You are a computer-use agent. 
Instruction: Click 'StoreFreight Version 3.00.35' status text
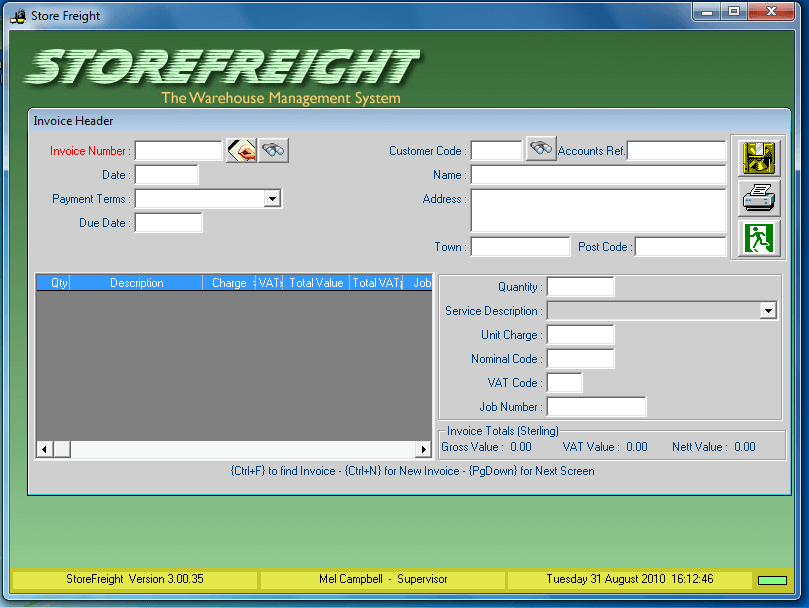tap(135, 579)
